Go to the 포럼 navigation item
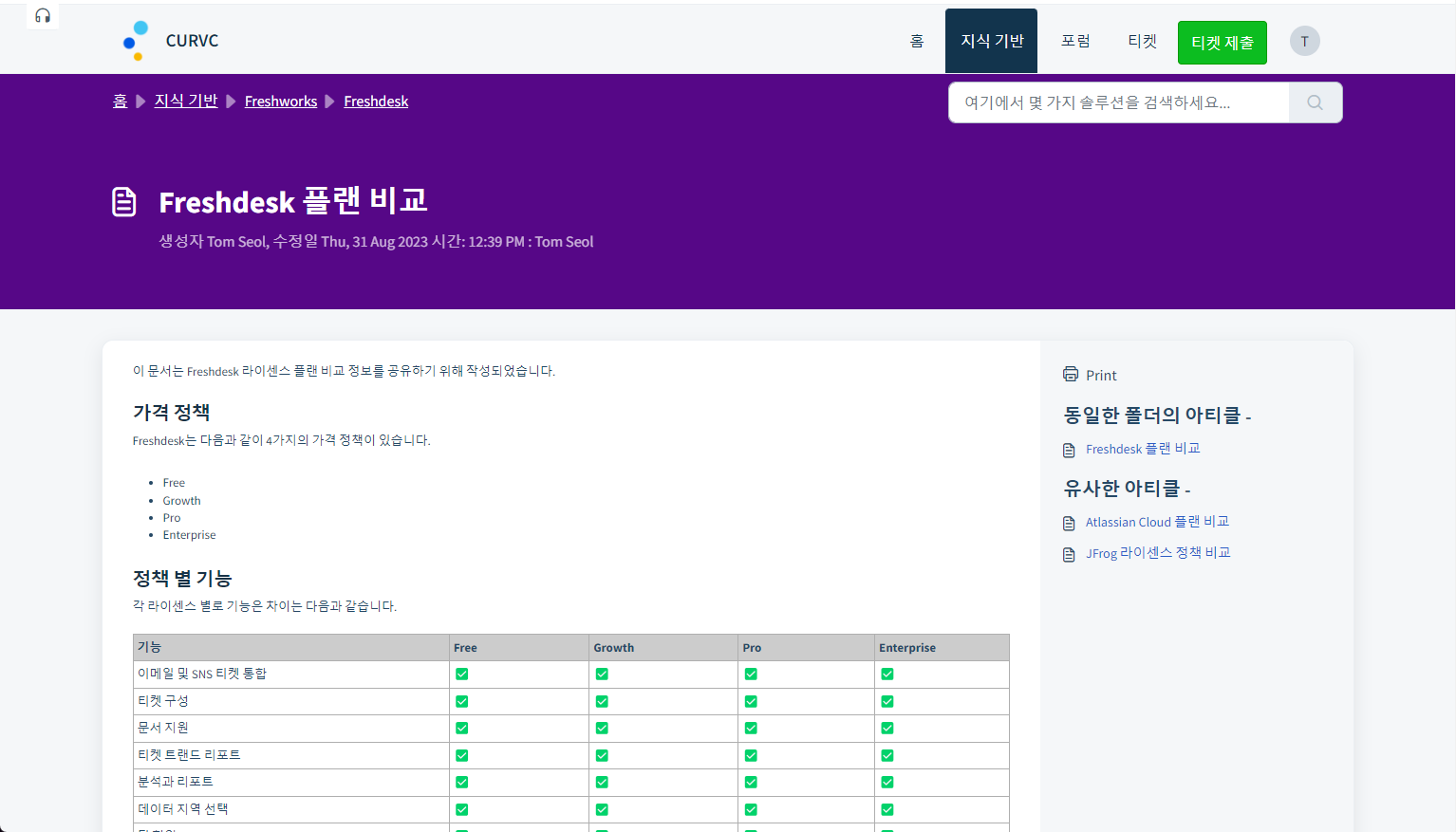1456x832 pixels. 1075,41
